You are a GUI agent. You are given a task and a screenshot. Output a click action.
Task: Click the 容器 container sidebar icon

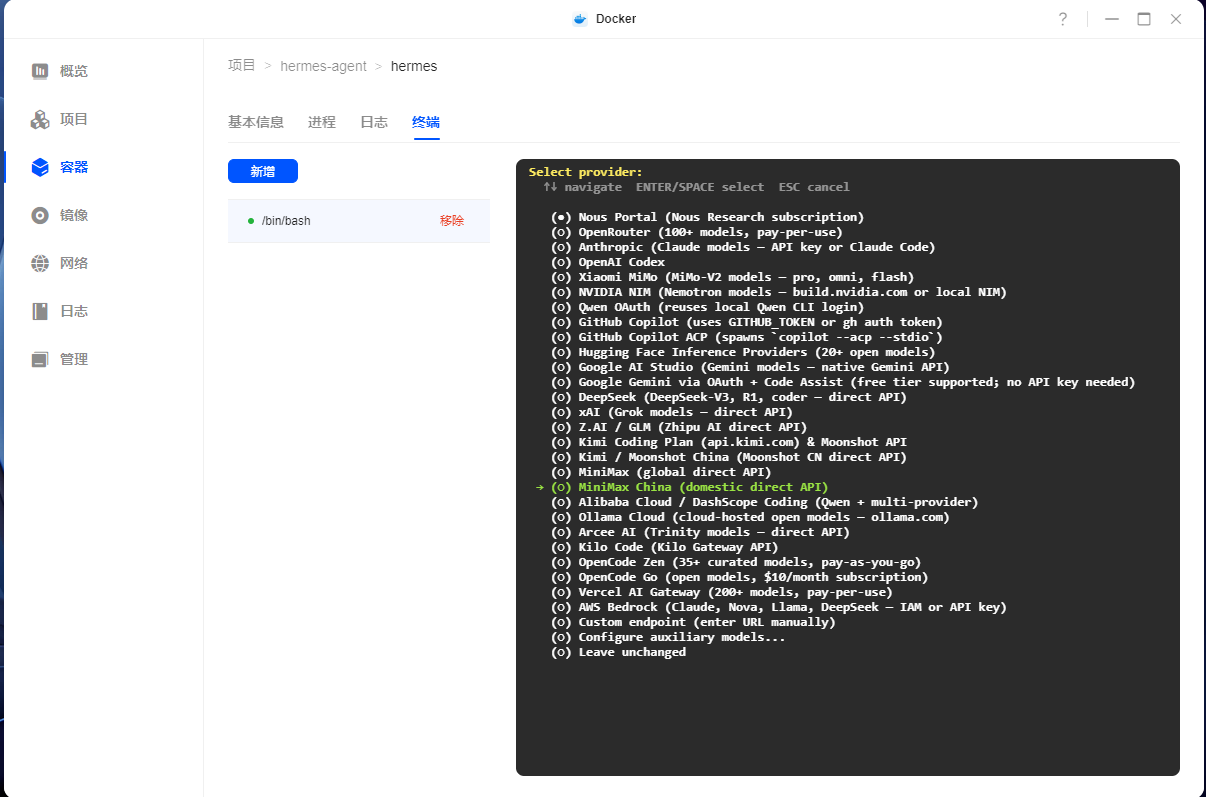pos(40,167)
